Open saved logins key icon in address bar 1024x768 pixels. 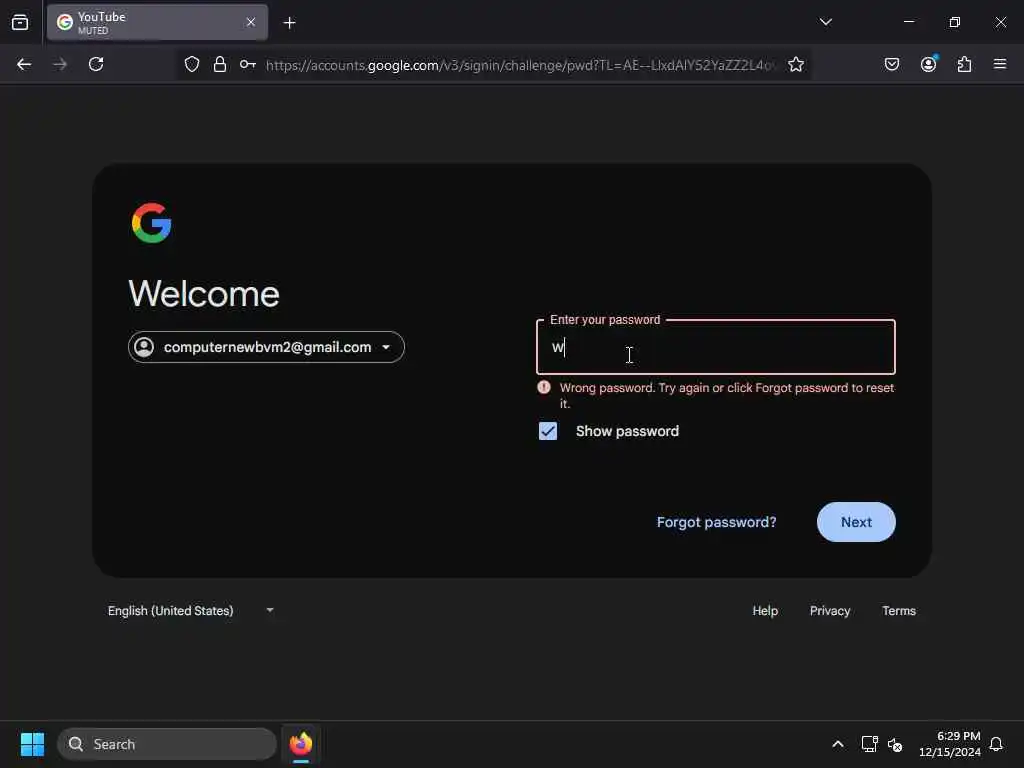tap(248, 64)
